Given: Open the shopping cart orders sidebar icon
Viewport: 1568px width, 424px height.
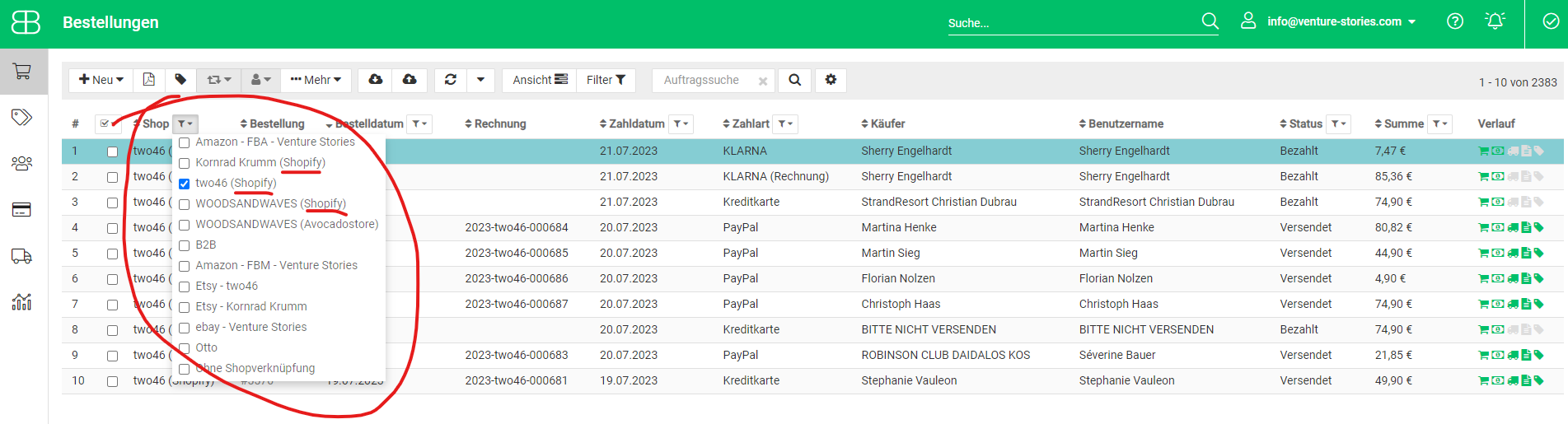Looking at the screenshot, I should 22,72.
